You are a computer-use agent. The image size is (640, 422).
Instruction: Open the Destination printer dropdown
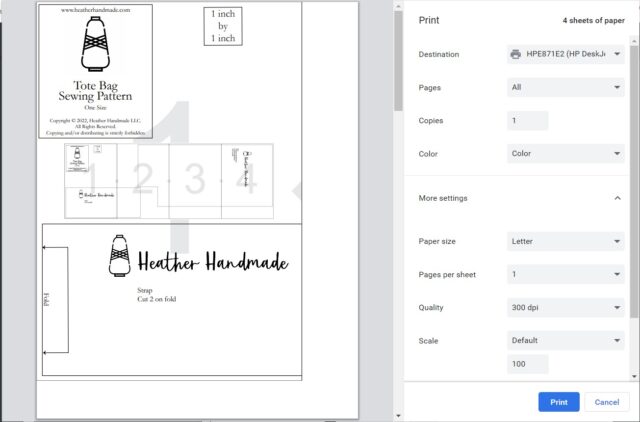(x=566, y=54)
